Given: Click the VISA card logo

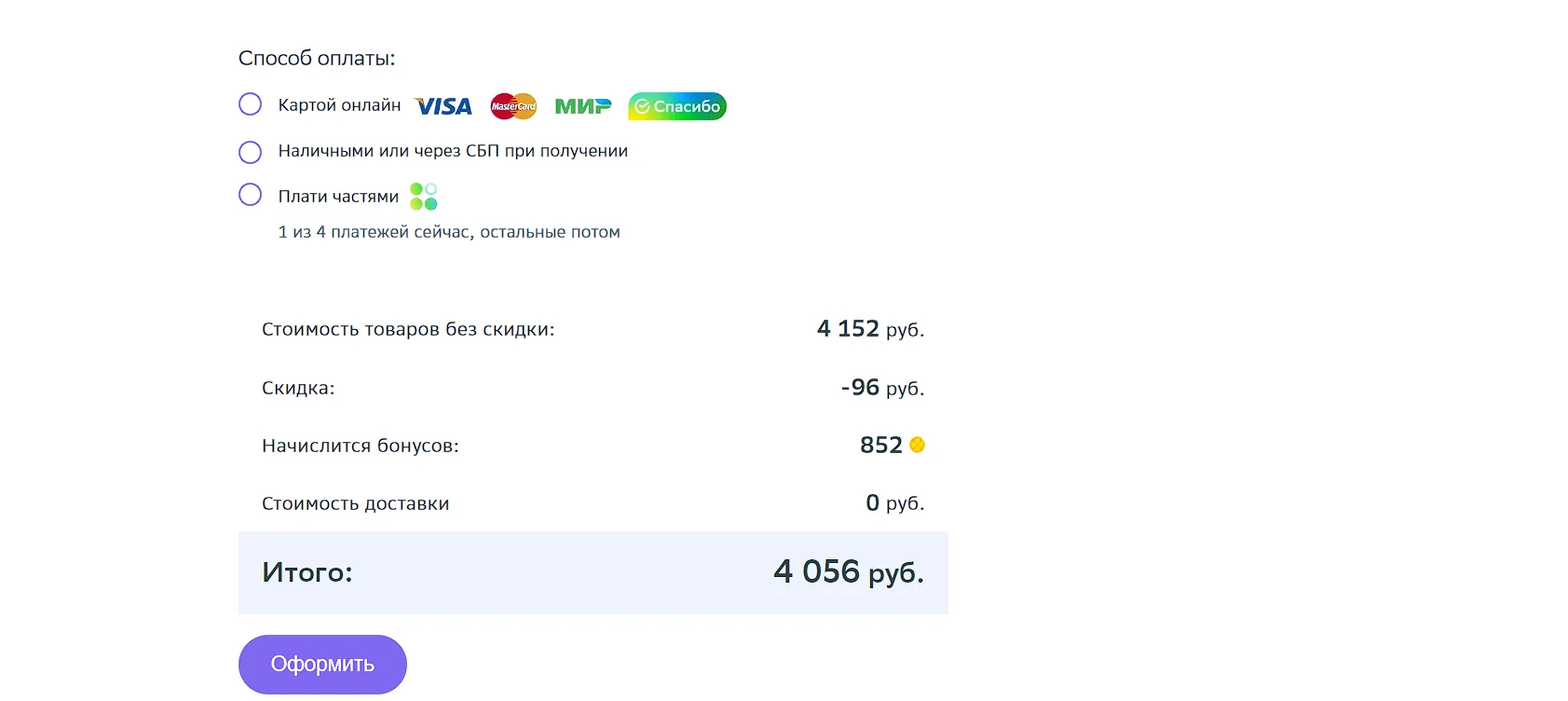Looking at the screenshot, I should (x=443, y=106).
